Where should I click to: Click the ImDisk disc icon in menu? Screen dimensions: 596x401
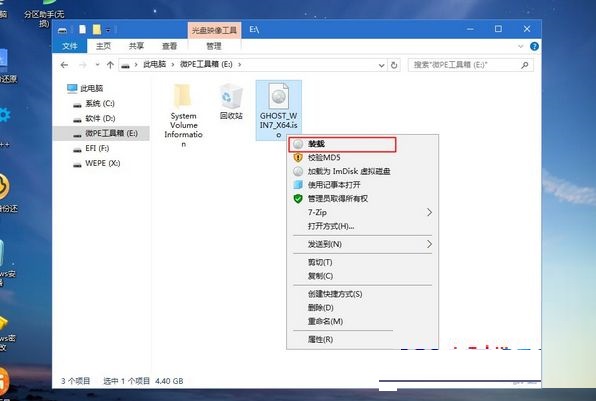tap(298, 171)
